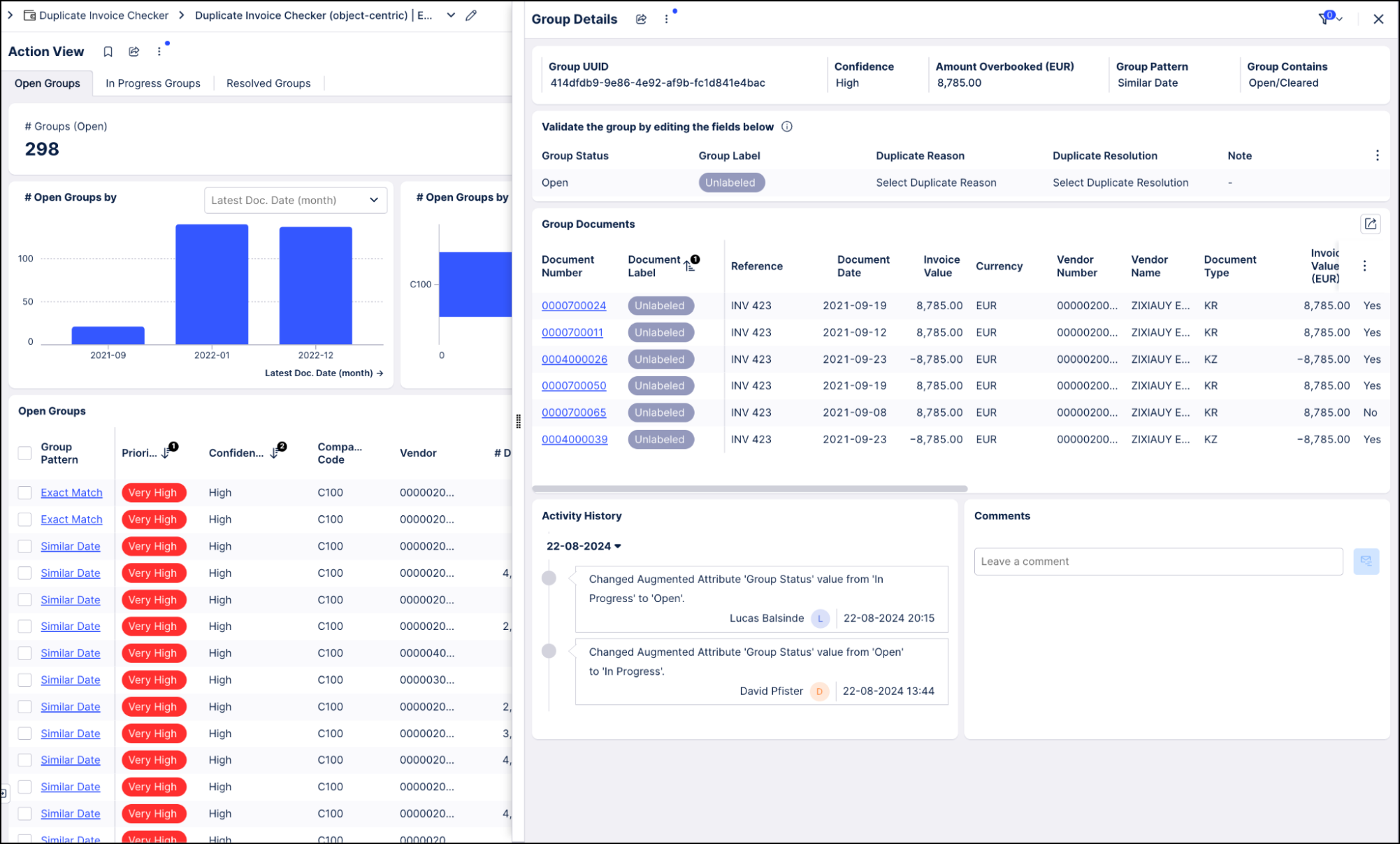Click the Latest Doc. Date (month) axis label arrow

coord(380,373)
